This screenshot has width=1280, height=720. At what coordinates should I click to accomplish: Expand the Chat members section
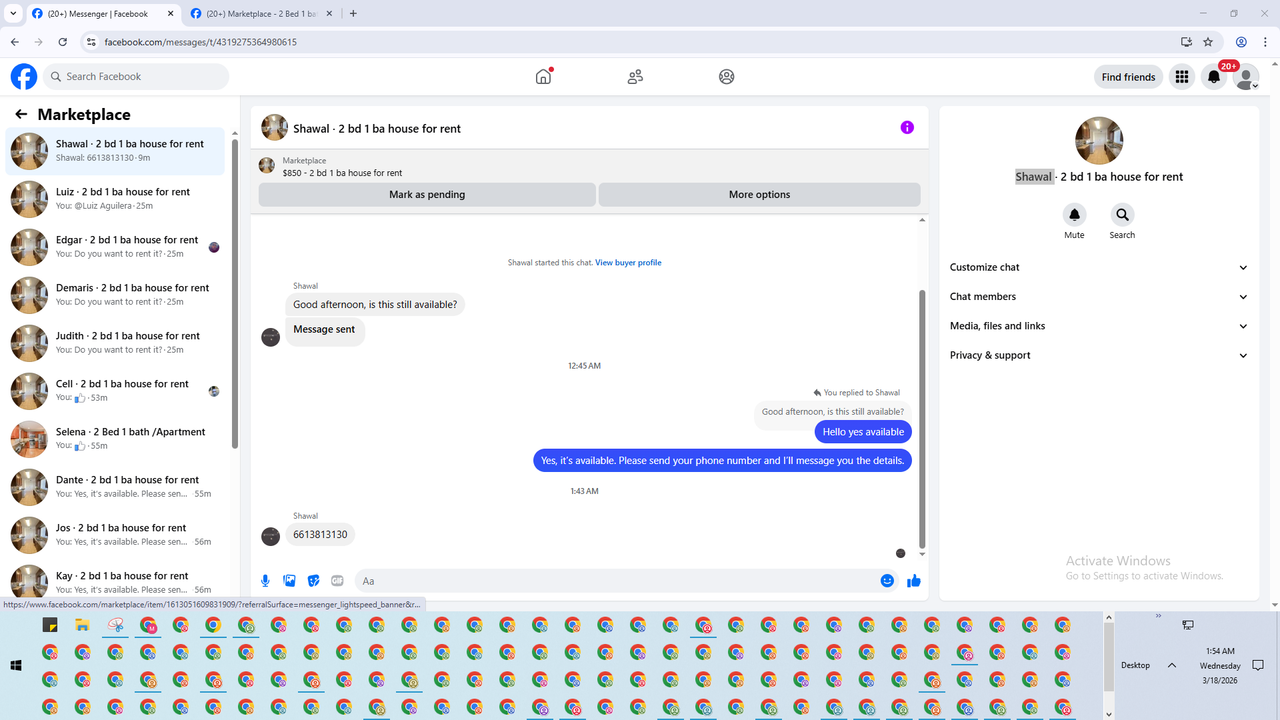[1099, 296]
